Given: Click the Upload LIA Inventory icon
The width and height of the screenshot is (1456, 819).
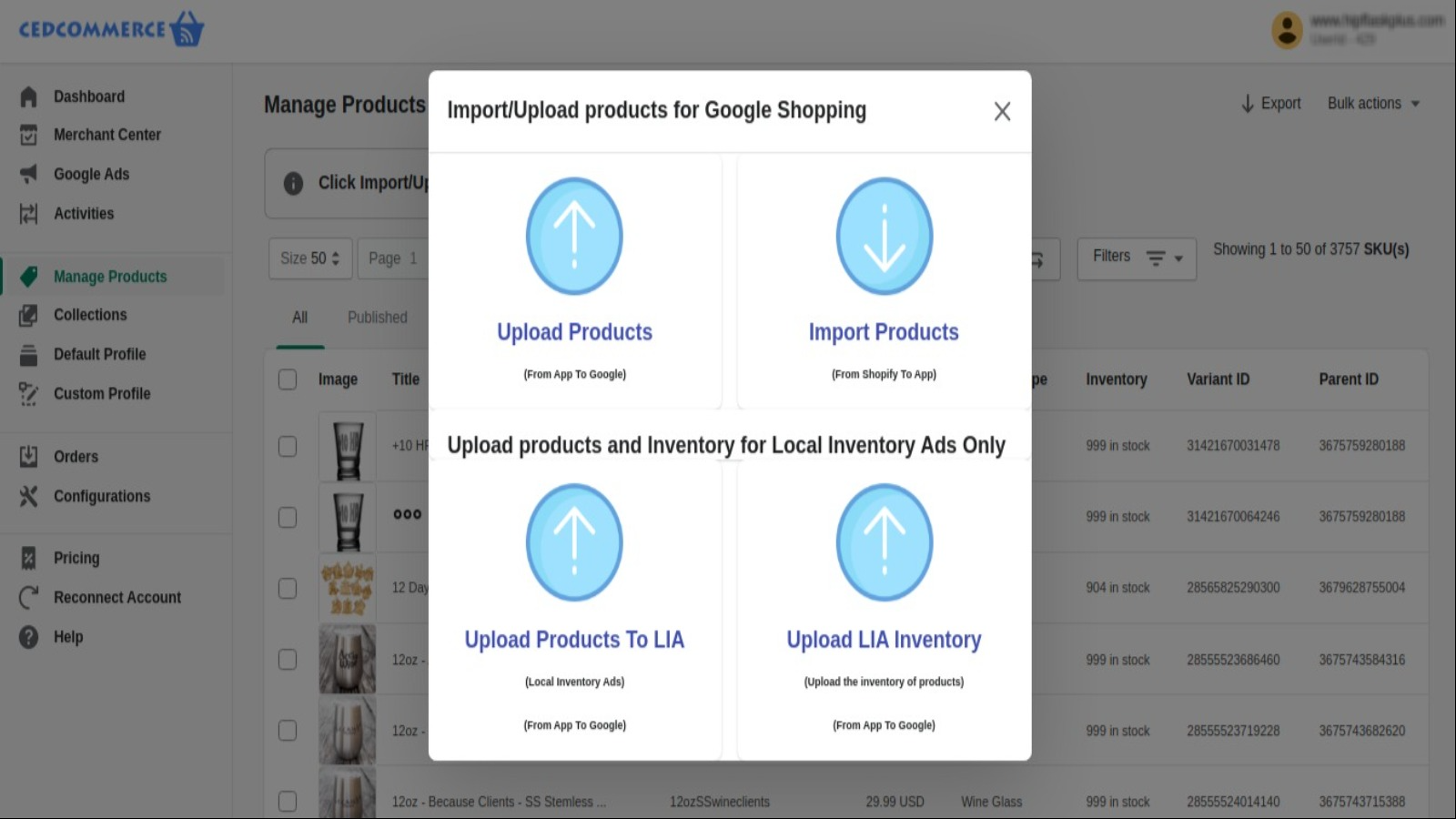Looking at the screenshot, I should [x=884, y=542].
